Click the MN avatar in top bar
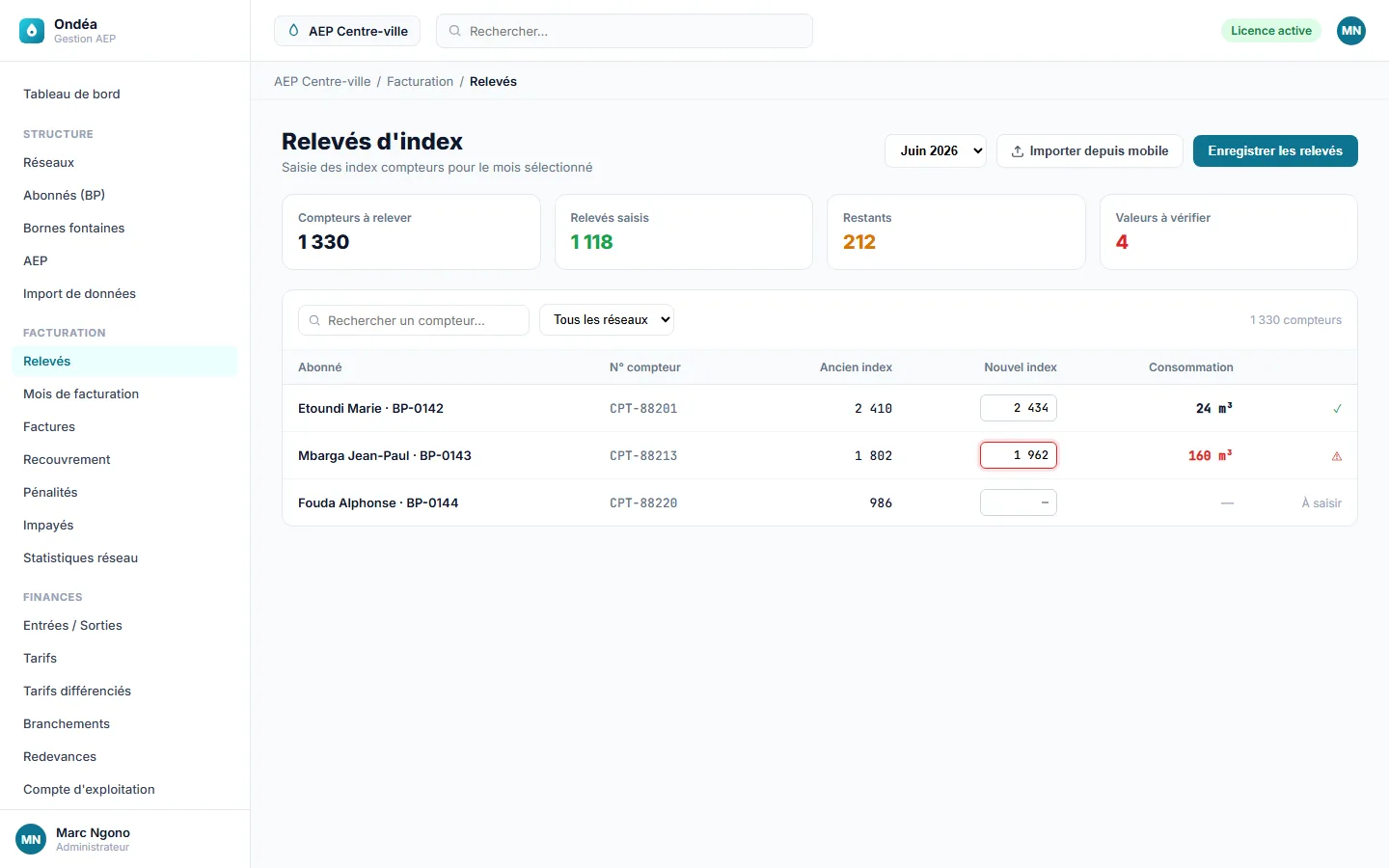The height and width of the screenshot is (868, 1389). [1351, 31]
